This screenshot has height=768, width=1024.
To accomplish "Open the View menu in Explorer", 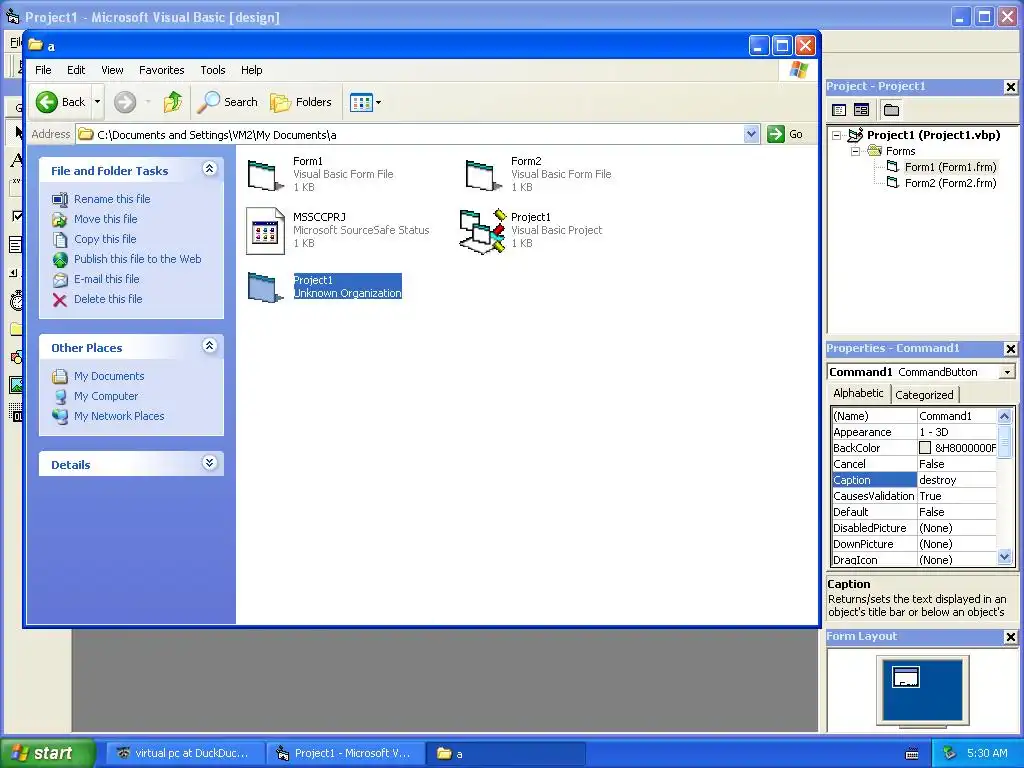I will click(112, 70).
